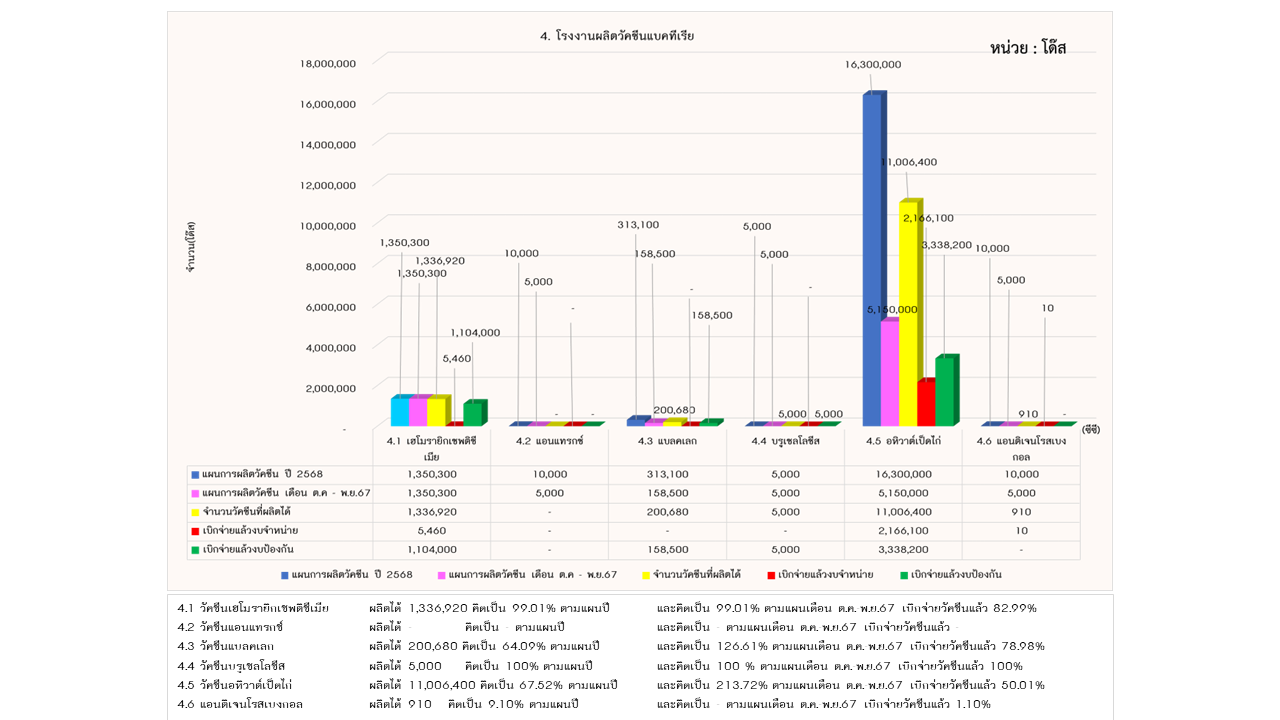Viewport: 1280px width, 720px height.
Task: Click the yellow จำนวนวัคซีนที่ผลิตได้ swatch in bottom legend
Action: tap(646, 575)
